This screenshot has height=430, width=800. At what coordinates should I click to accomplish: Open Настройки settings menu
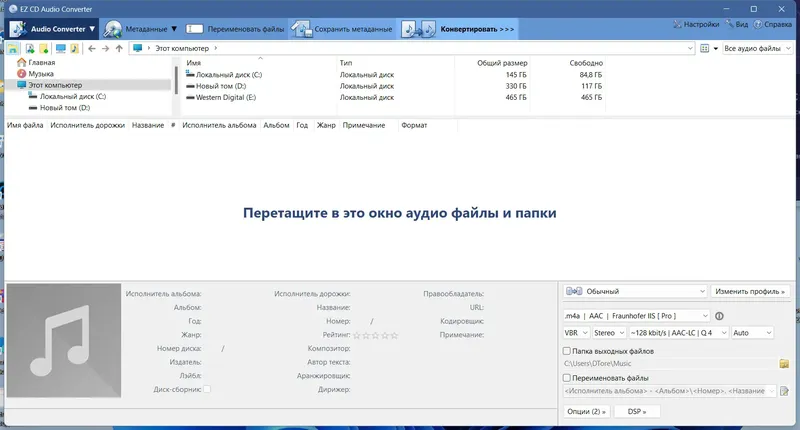(x=696, y=24)
